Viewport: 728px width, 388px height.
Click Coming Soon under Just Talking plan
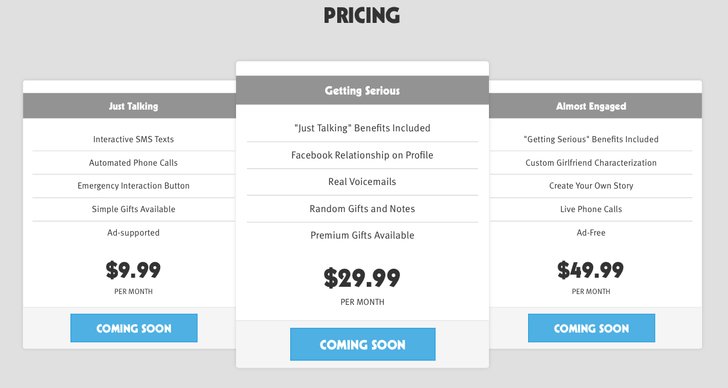134,328
